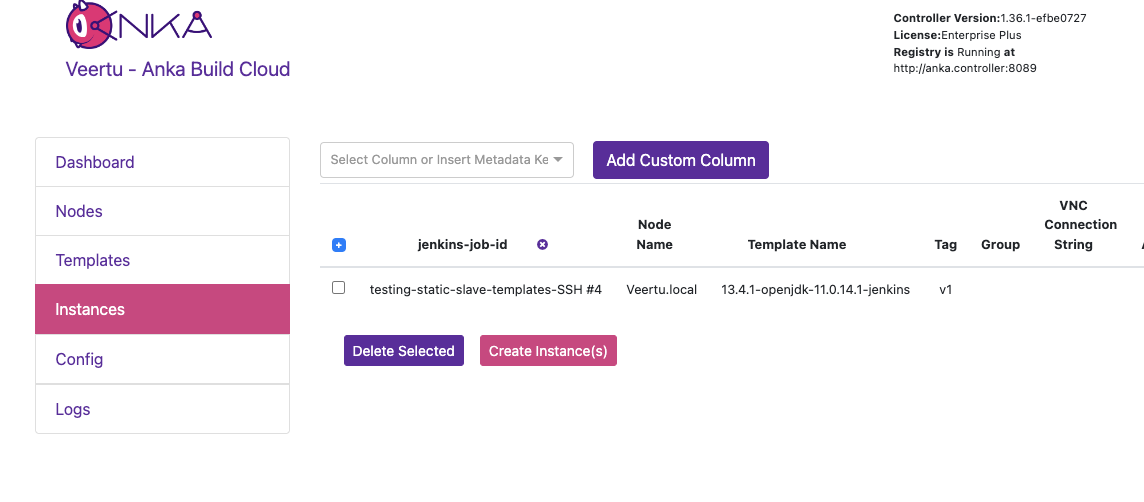Focus the Select Column or Insert Metadata field

point(438,160)
